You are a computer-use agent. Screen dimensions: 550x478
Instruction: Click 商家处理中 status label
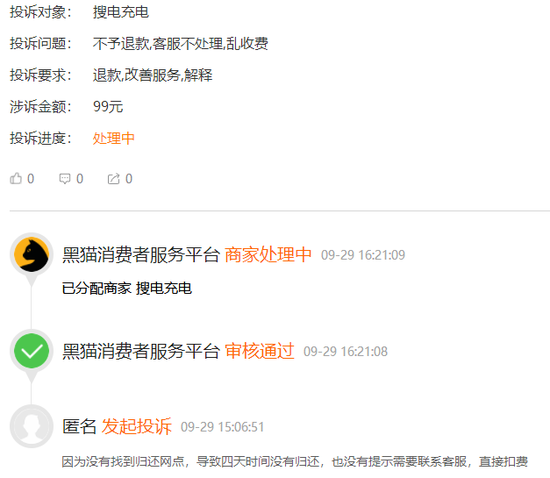click(268, 255)
